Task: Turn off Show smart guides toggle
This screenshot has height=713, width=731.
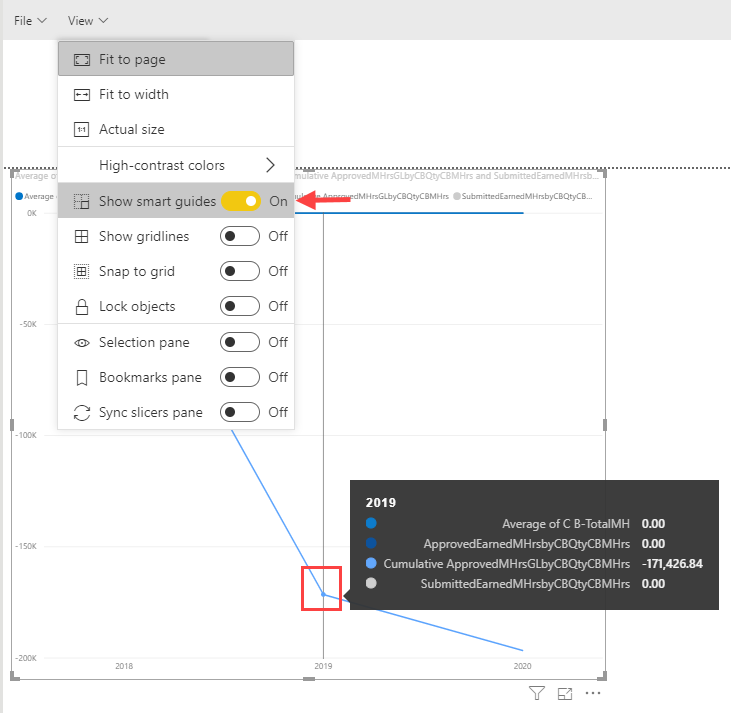Action: tap(241, 201)
